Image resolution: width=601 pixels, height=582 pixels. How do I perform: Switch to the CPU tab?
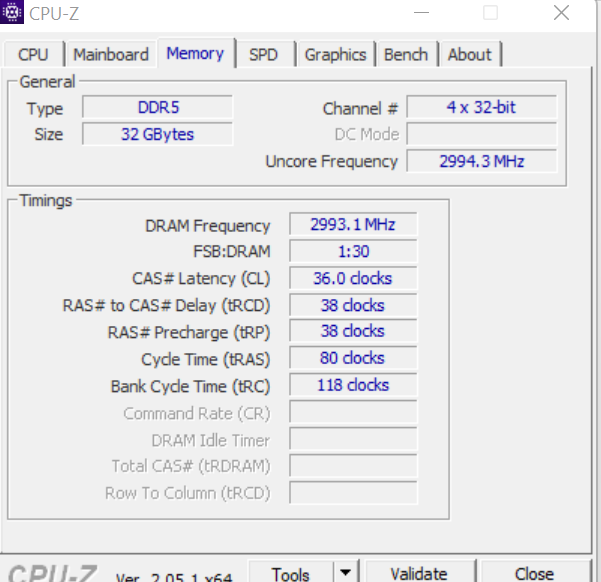coord(33,54)
